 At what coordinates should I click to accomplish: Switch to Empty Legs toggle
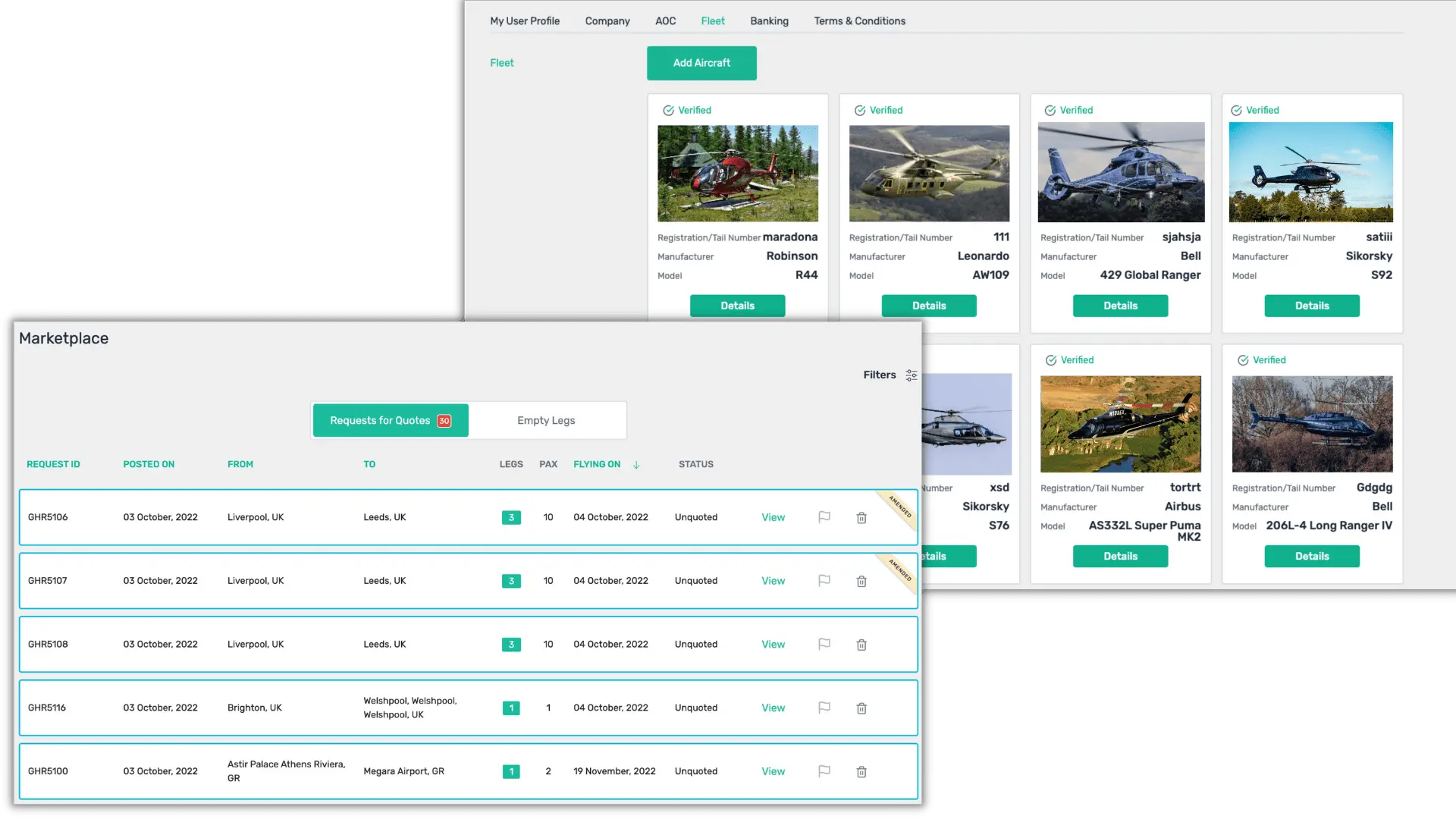tap(546, 421)
